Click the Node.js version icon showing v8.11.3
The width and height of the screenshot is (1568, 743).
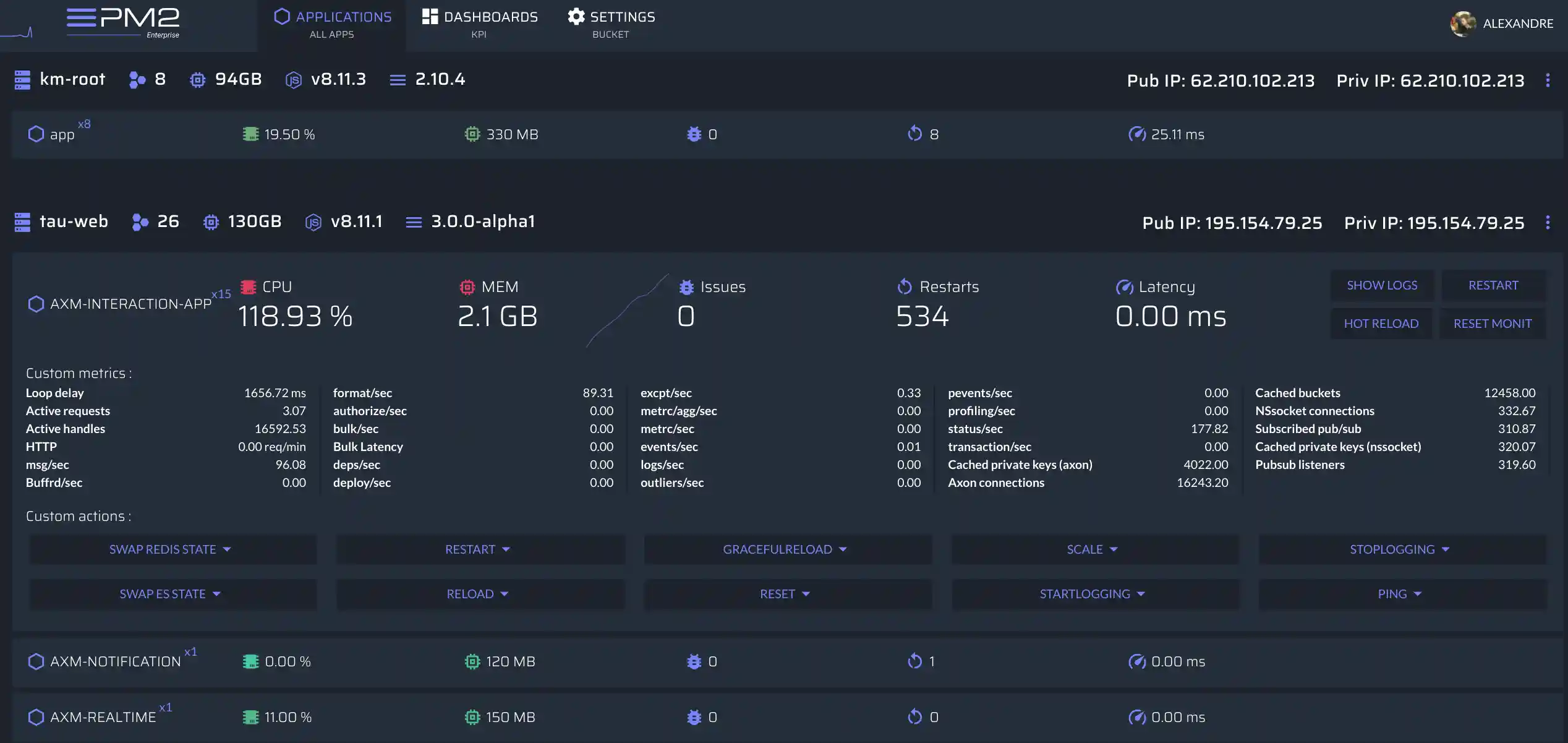[x=295, y=80]
